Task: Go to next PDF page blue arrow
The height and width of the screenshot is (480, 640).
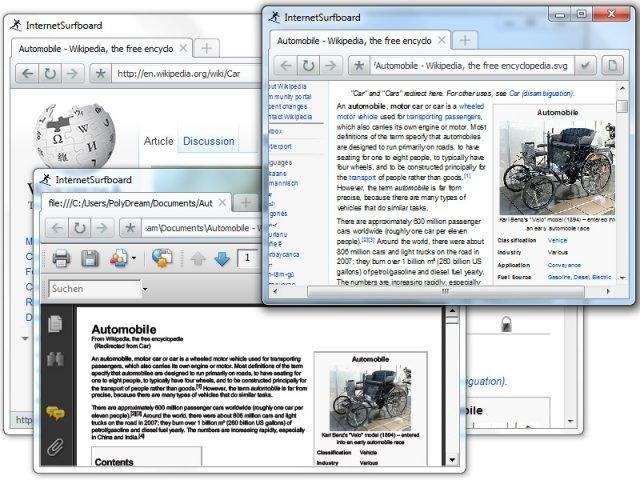Action: pos(222,258)
